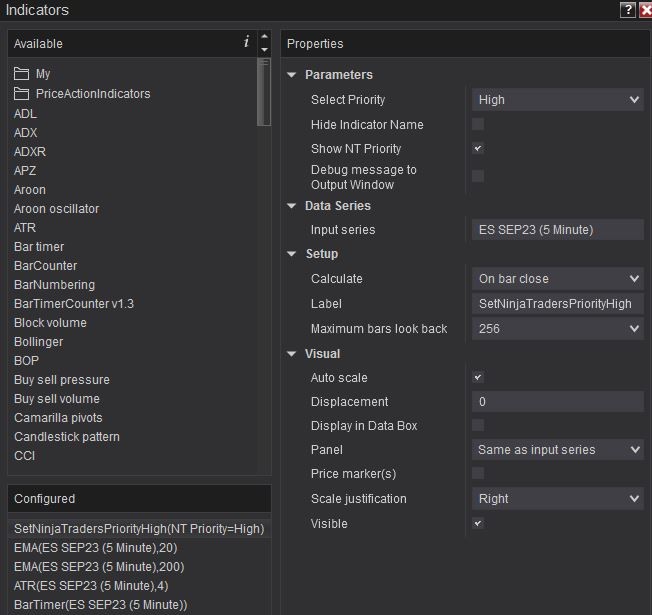
Task: Open the Calculate dropdown
Action: click(x=557, y=279)
